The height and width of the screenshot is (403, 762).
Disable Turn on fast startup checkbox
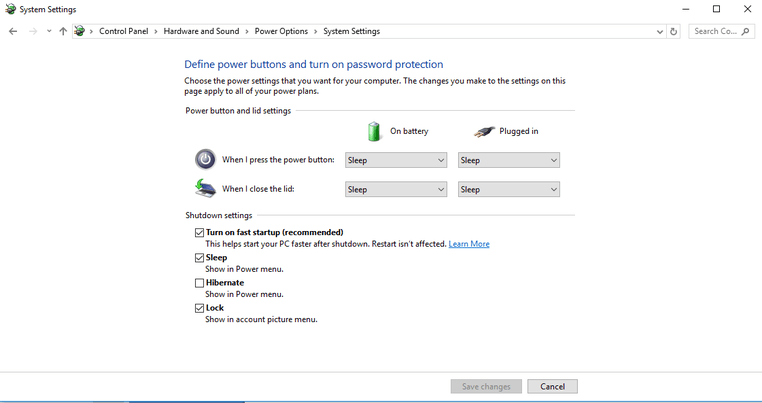pyautogui.click(x=200, y=232)
